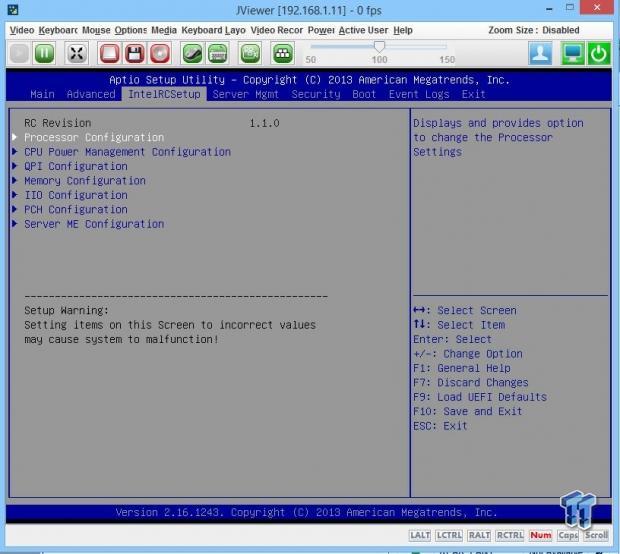The width and height of the screenshot is (620, 554).
Task: Click the green video record icon
Action: 250,53
